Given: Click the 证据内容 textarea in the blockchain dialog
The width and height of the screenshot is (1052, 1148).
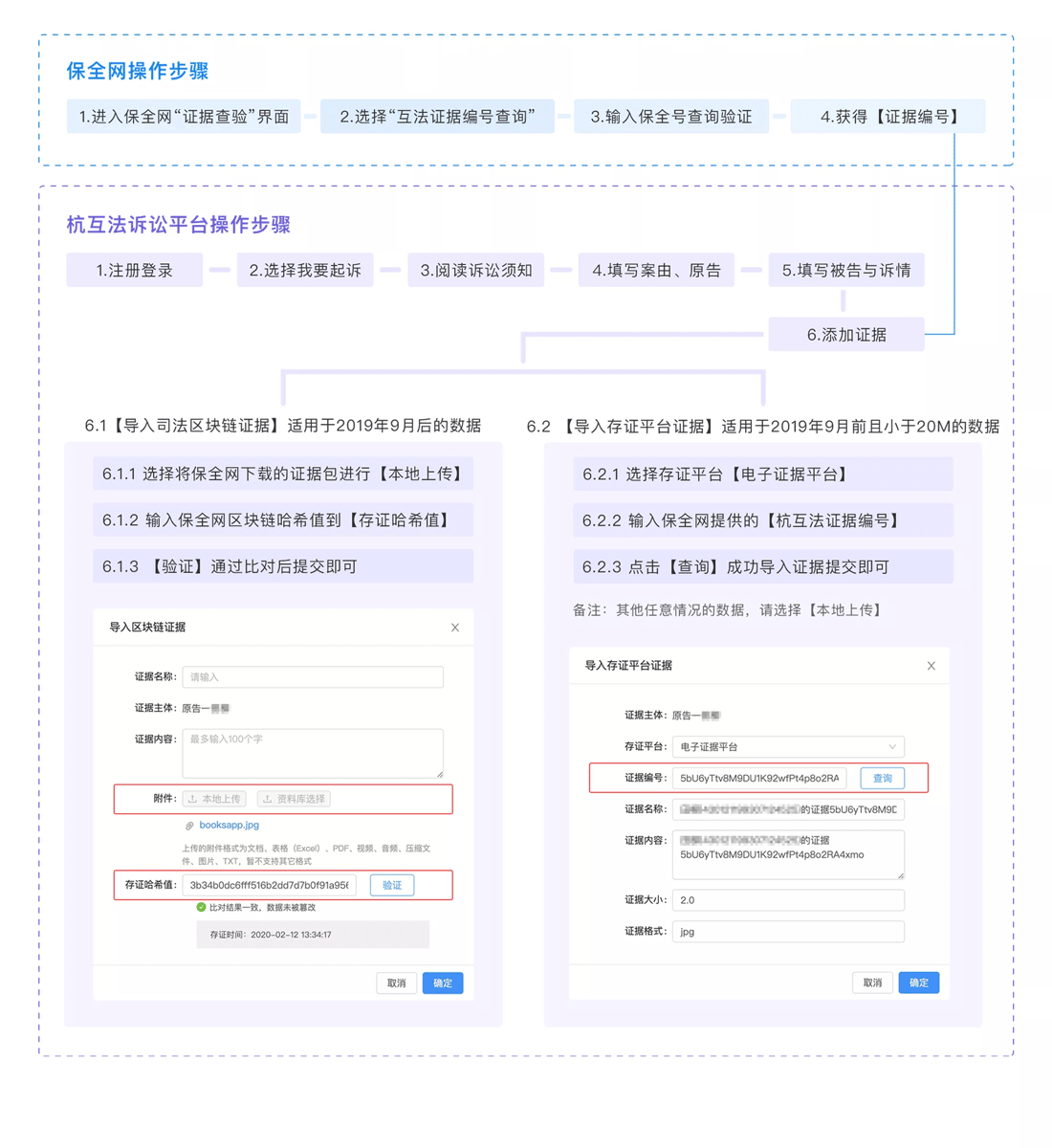Looking at the screenshot, I should tap(313, 753).
